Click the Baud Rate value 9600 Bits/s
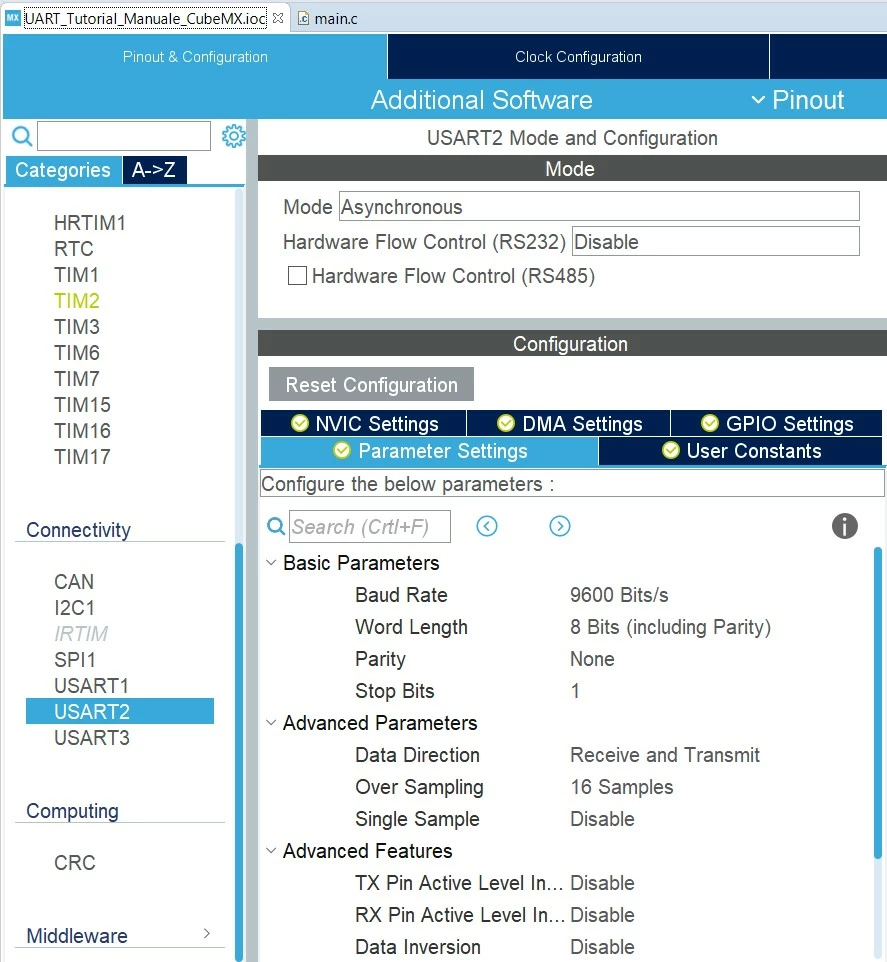 [x=619, y=595]
